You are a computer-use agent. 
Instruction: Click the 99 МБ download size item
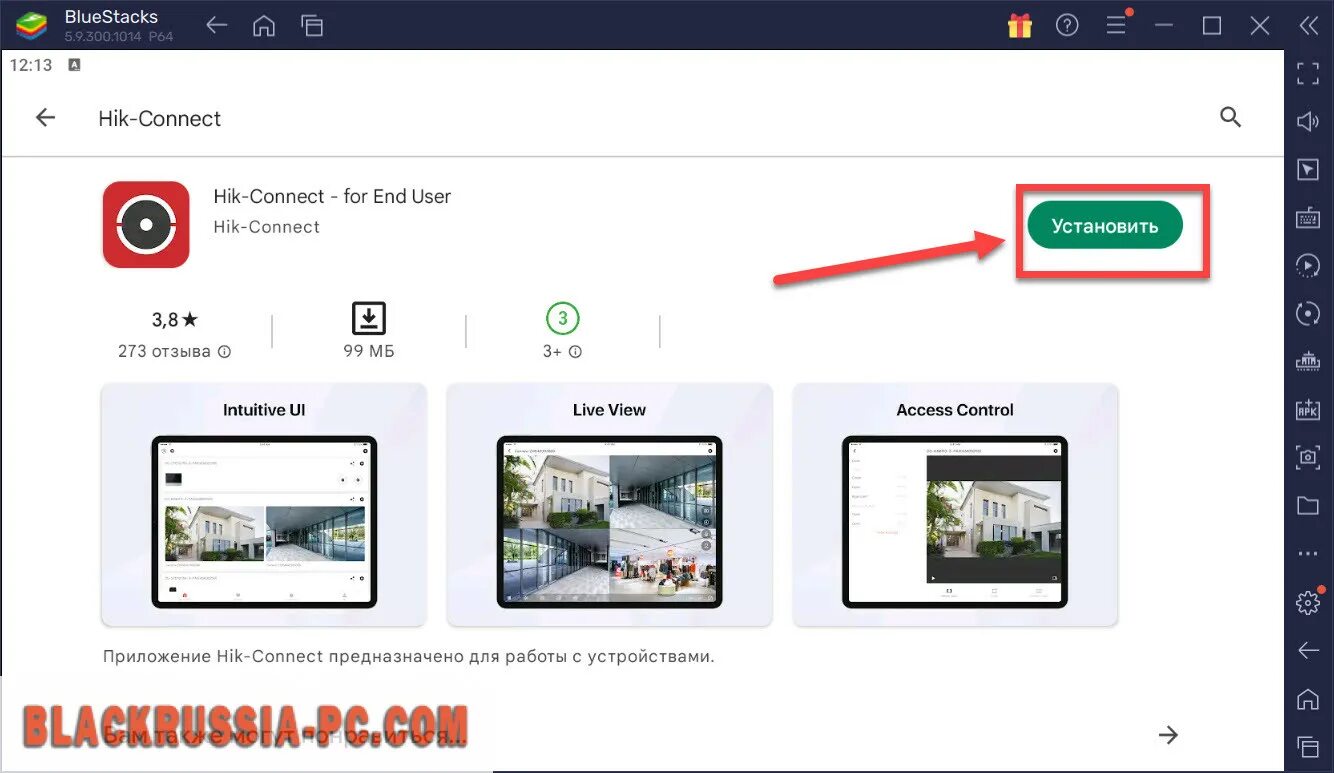click(x=369, y=331)
